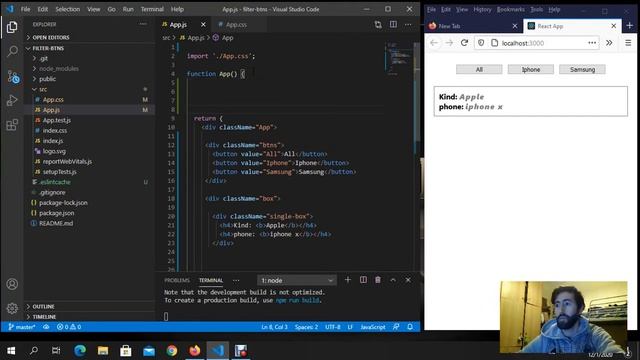Close the App.js editor tab

point(203,24)
